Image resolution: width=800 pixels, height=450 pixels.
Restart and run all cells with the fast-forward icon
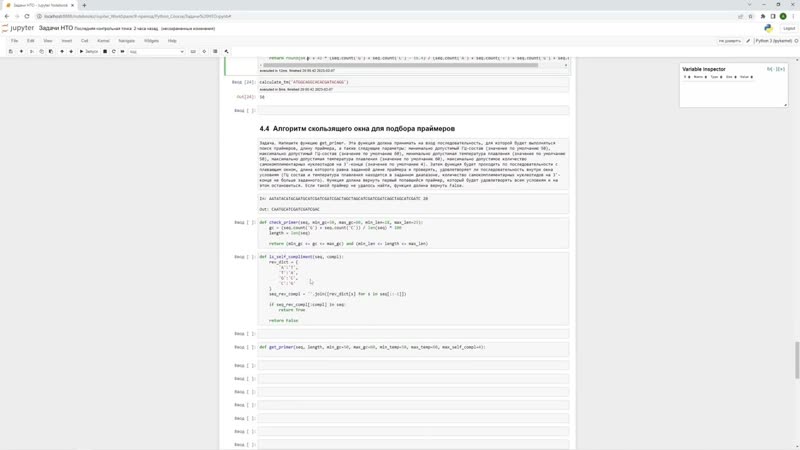click(122, 52)
